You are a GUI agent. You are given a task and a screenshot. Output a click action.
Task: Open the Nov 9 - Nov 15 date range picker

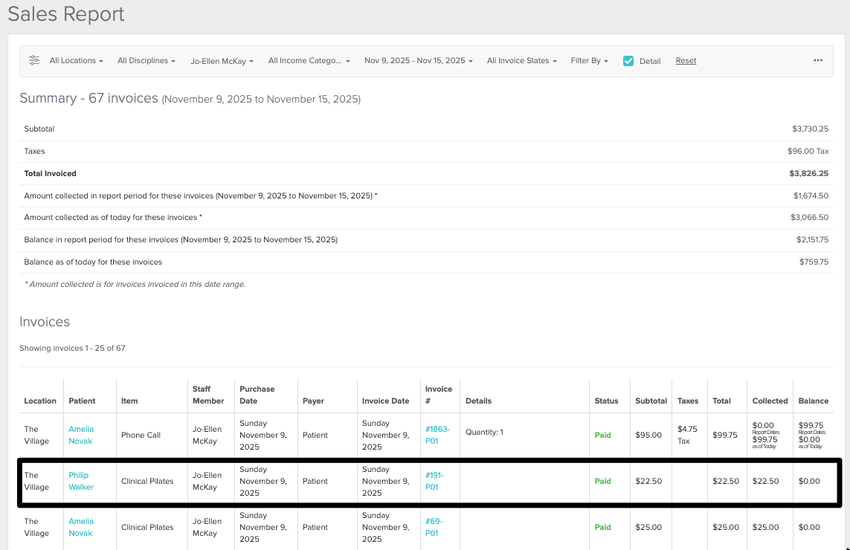tap(418, 61)
